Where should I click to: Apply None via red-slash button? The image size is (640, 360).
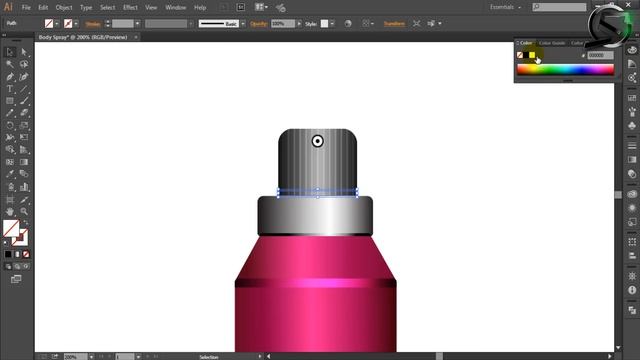coord(26,254)
